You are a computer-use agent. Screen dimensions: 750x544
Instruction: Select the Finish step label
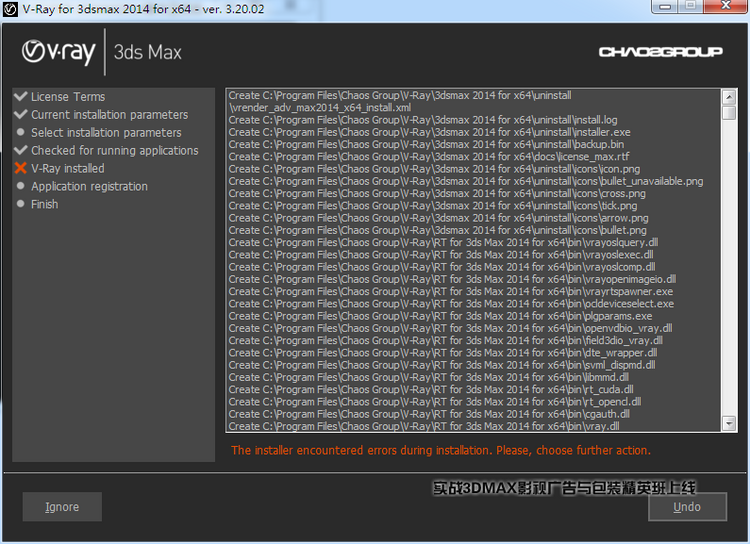pyautogui.click(x=44, y=204)
